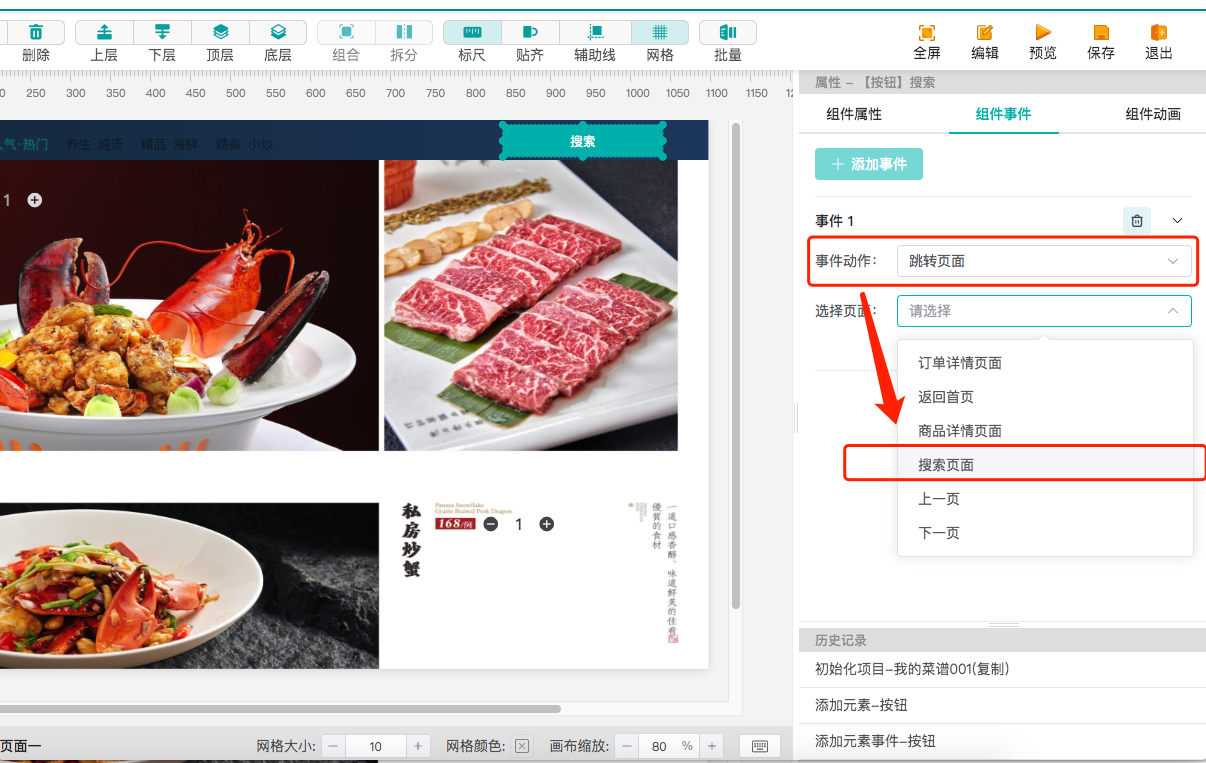Increase canvas zoom with plus stepper

[711, 746]
